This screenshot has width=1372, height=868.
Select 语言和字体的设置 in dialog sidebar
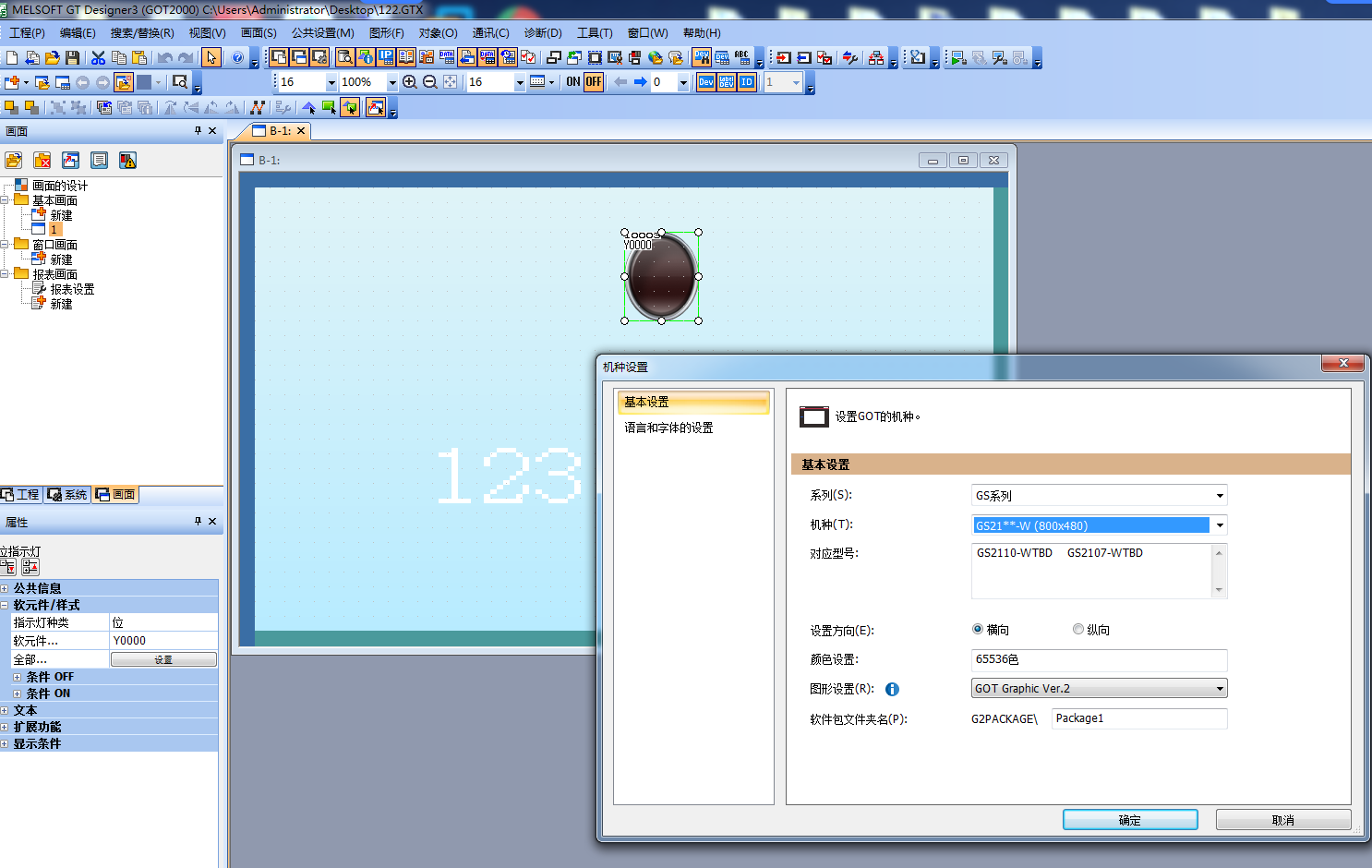point(668,428)
